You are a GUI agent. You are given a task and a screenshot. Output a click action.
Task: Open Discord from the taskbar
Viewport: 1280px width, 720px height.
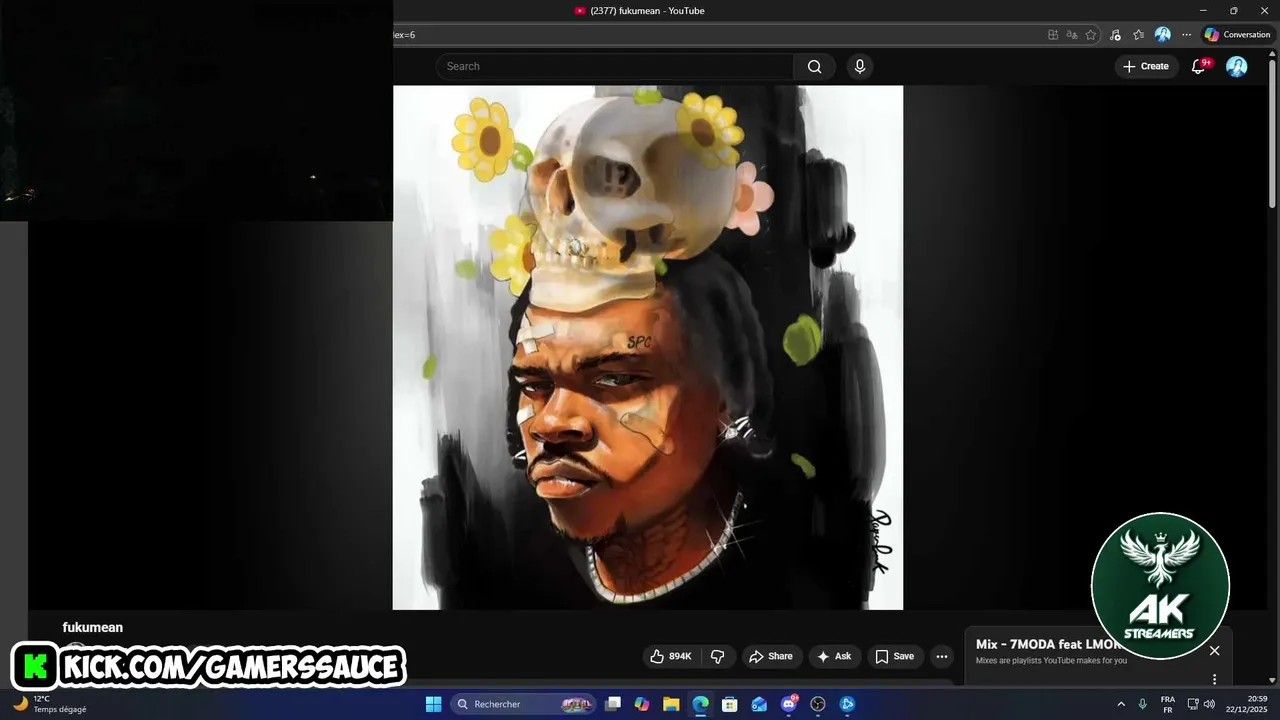tap(789, 704)
